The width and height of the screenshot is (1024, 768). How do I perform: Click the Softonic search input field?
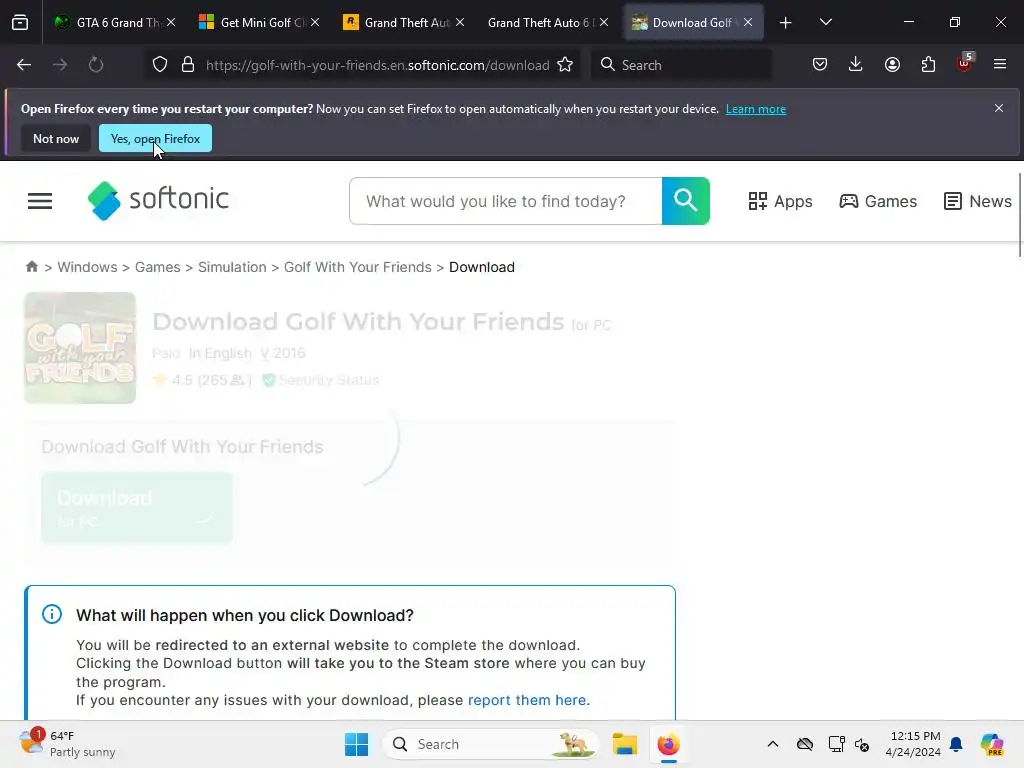[x=506, y=201]
